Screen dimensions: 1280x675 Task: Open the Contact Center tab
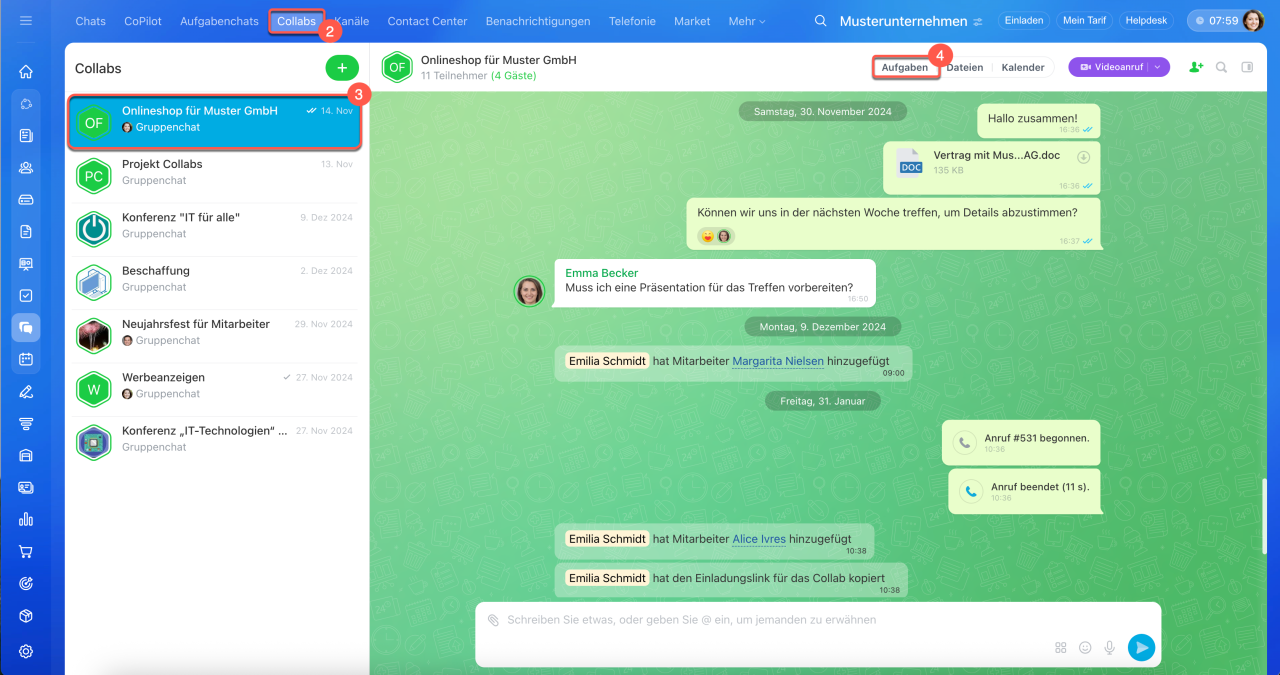427,21
